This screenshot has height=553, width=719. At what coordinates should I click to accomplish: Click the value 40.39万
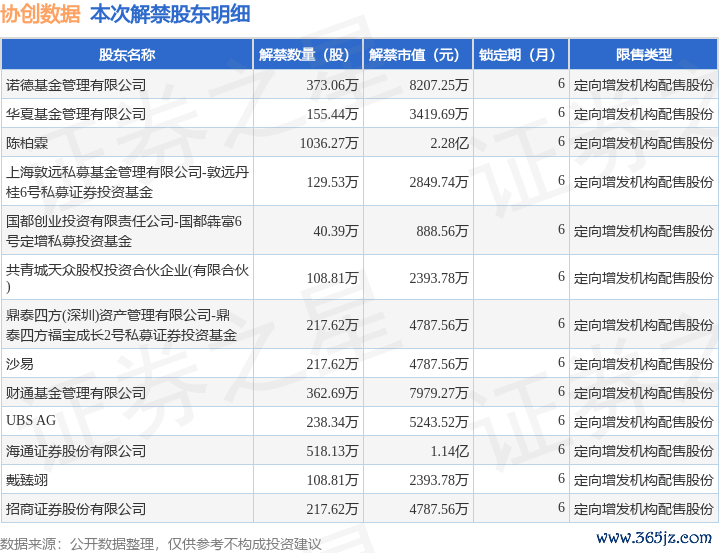[336, 231]
